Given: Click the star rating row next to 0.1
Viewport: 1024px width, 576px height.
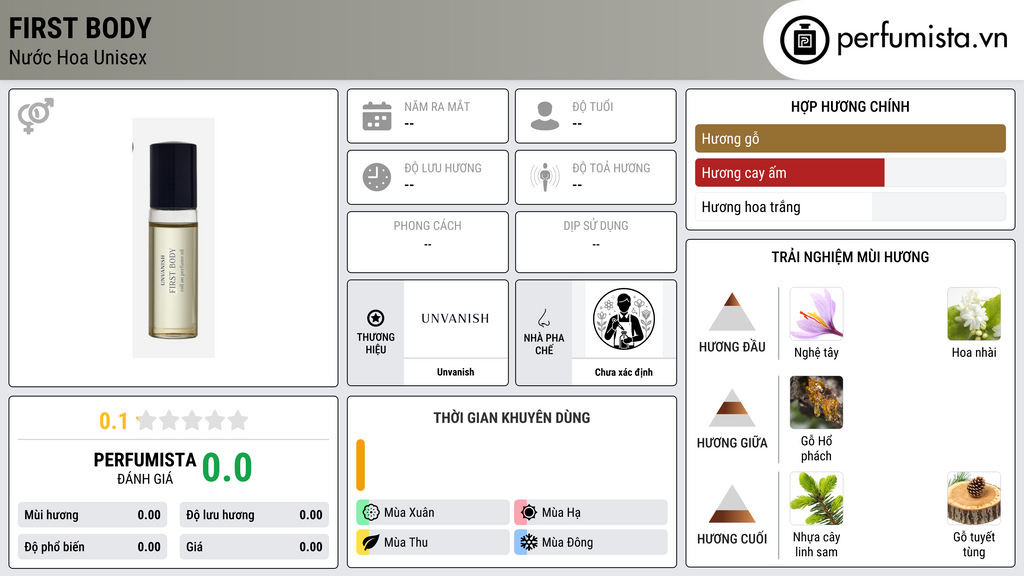Looking at the screenshot, I should click(x=192, y=420).
